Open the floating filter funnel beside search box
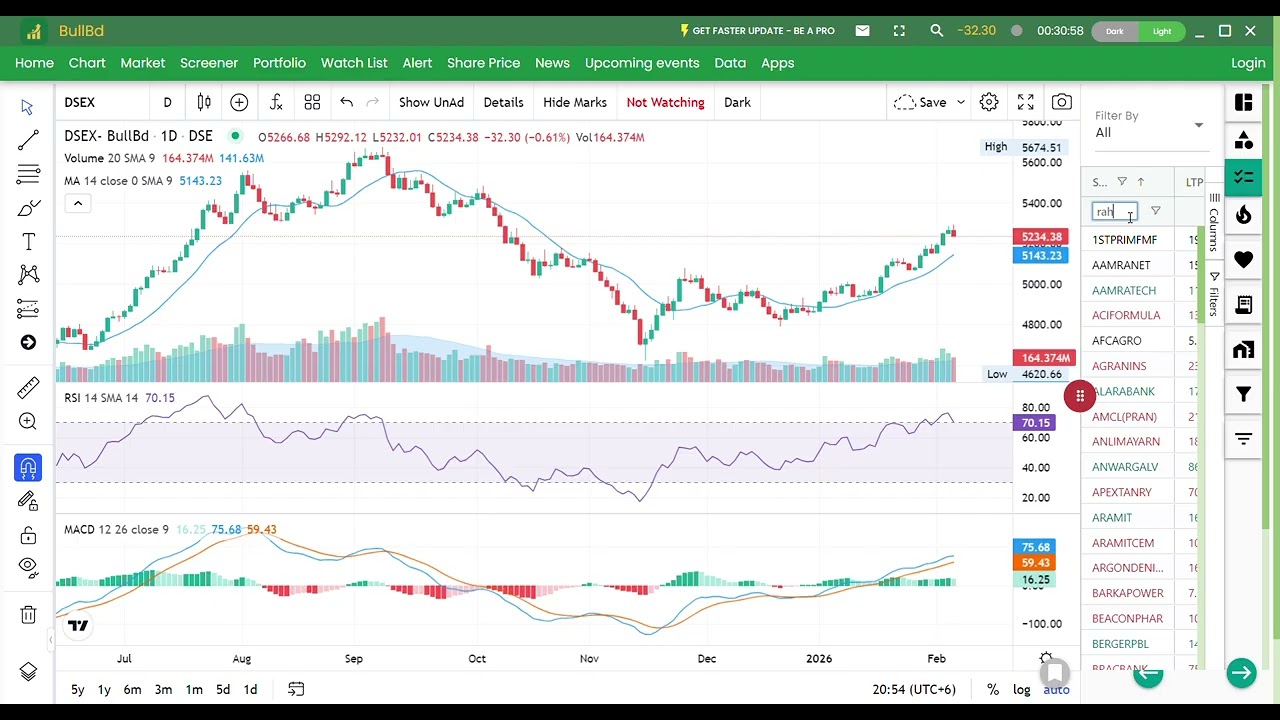 [1156, 211]
